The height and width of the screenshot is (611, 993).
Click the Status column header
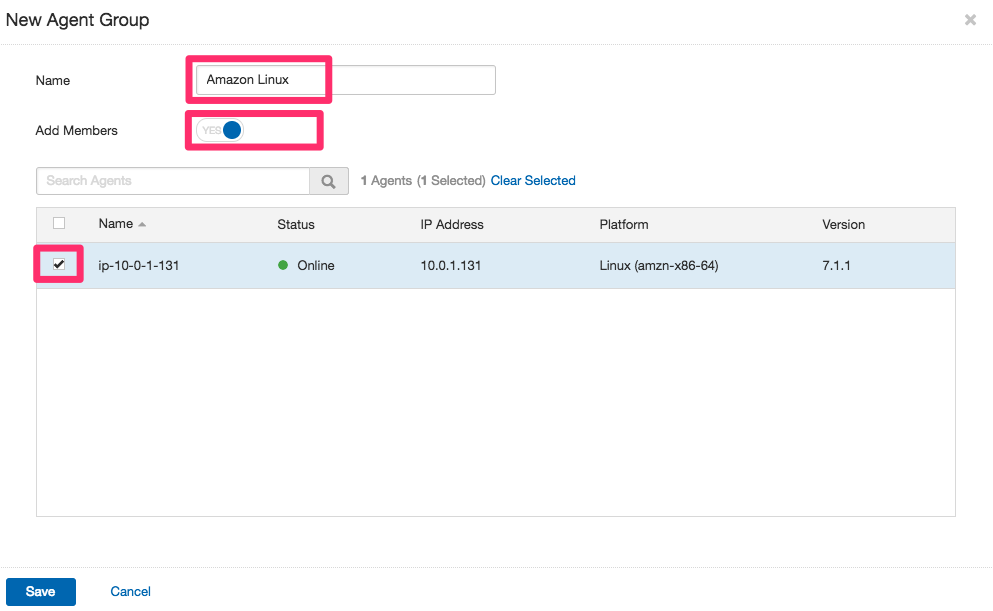(296, 224)
